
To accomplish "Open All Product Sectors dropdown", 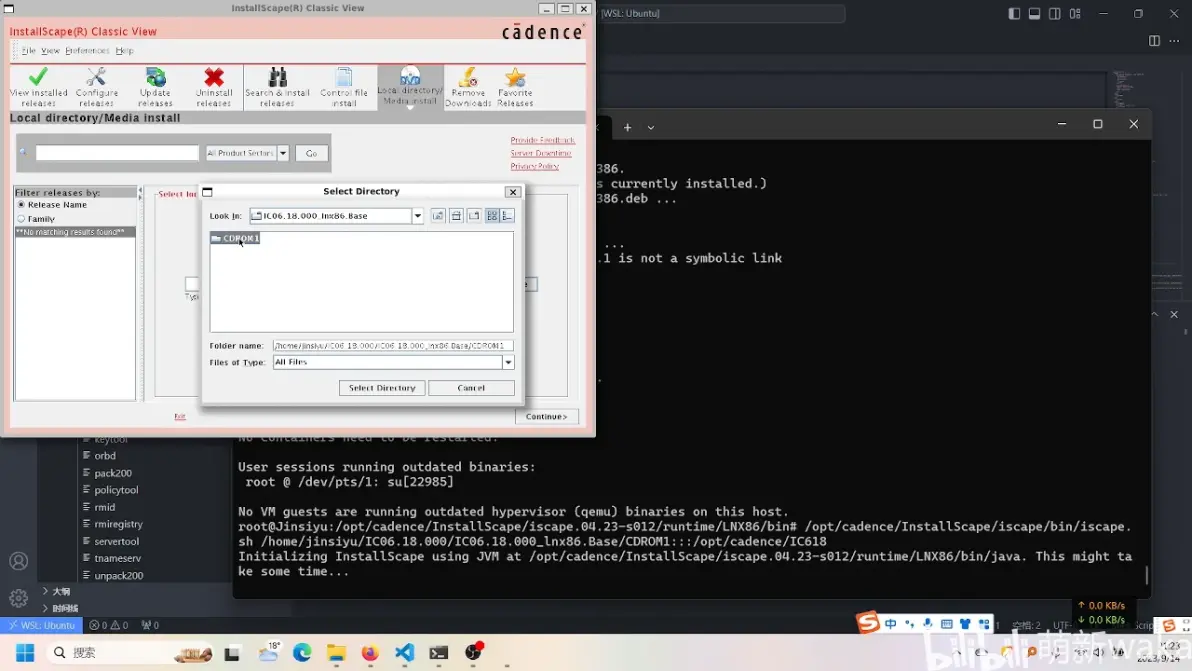I will 283,154.
